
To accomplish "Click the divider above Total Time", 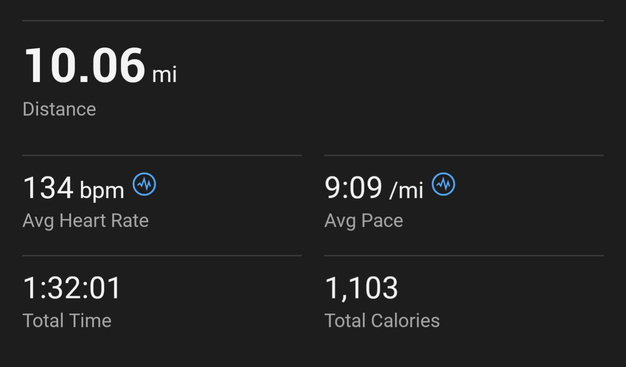I will tap(162, 255).
